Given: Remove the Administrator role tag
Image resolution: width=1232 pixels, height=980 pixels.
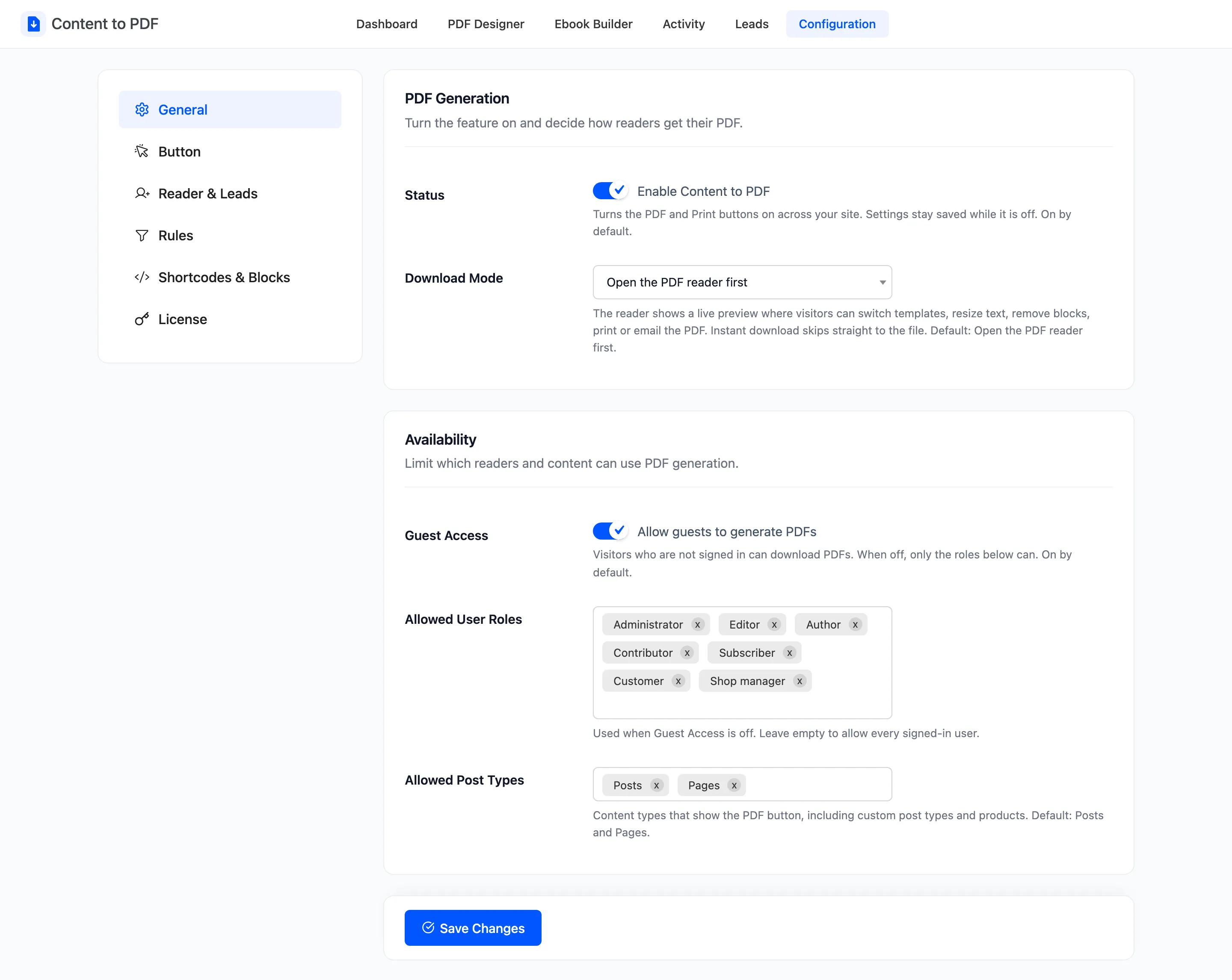Looking at the screenshot, I should tap(697, 625).
